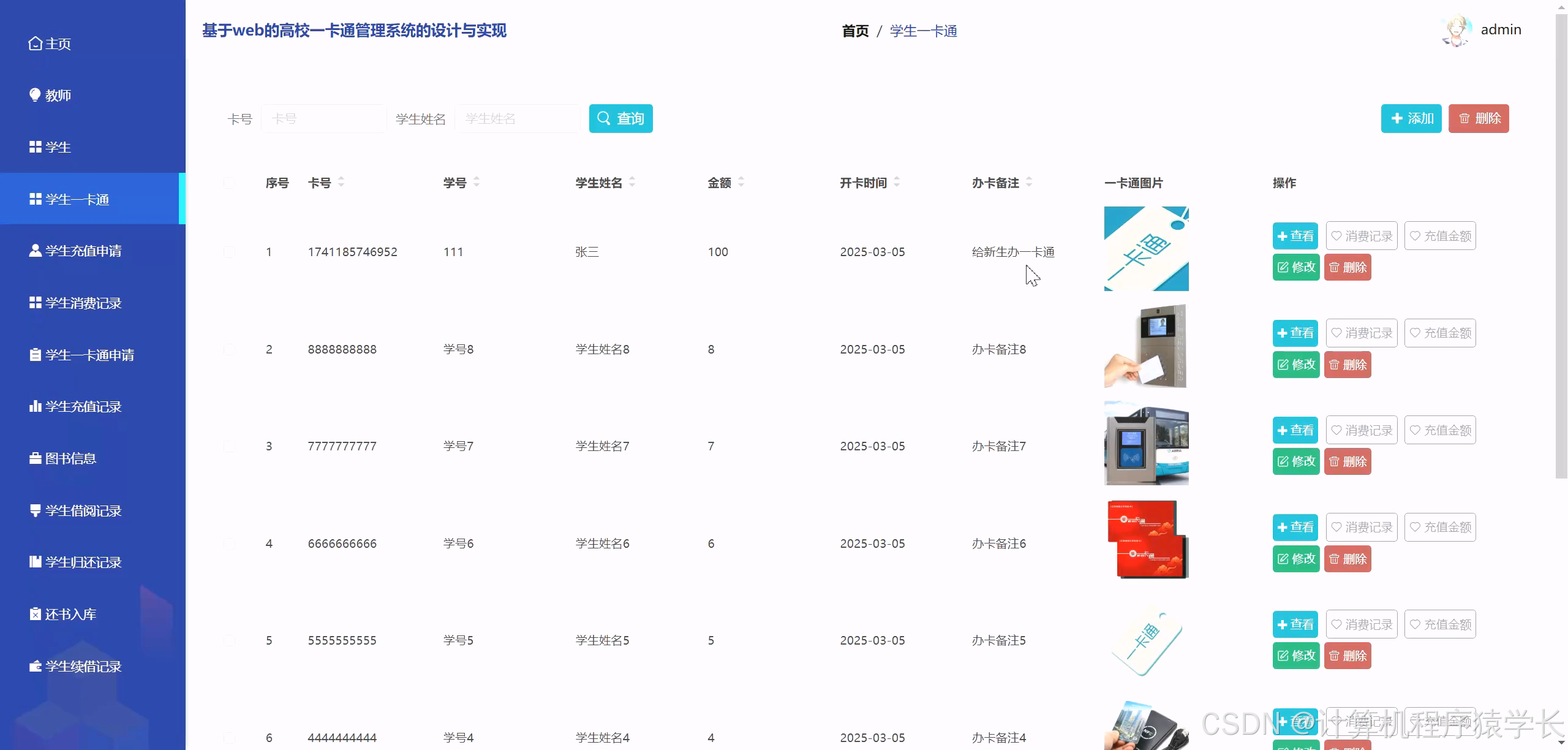
Task: Click the 学生充值记录 chart icon in sidebar
Action: point(35,406)
